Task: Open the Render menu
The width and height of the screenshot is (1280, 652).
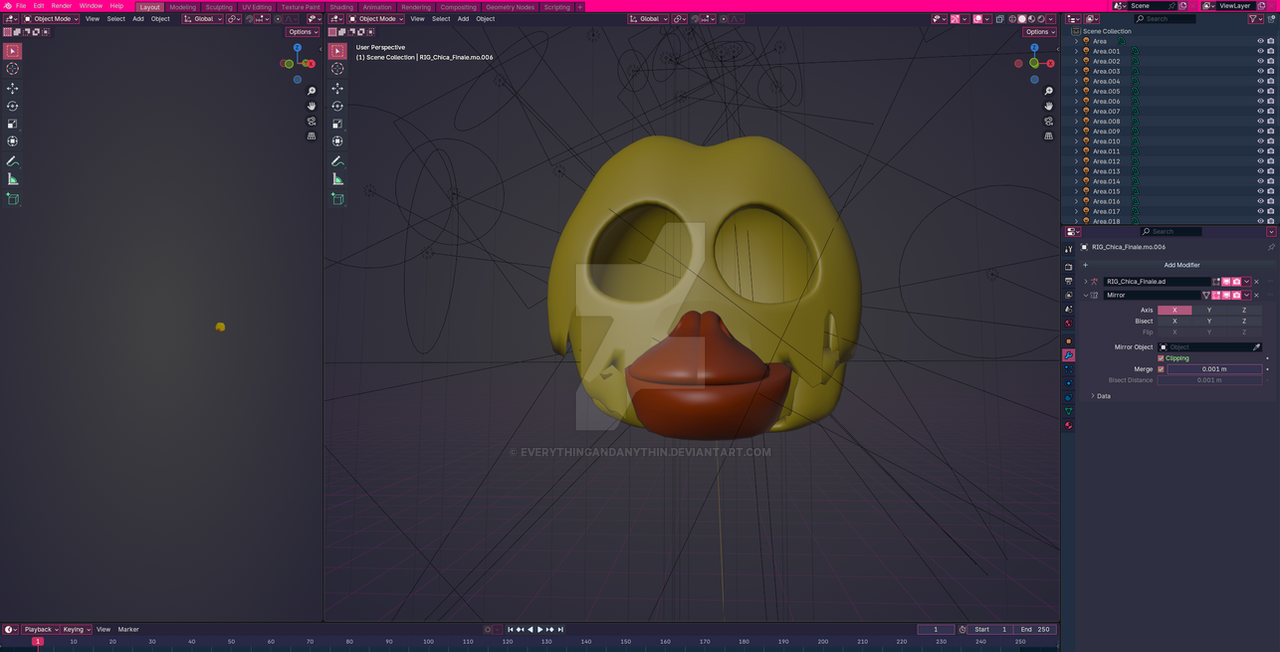Action: click(62, 6)
